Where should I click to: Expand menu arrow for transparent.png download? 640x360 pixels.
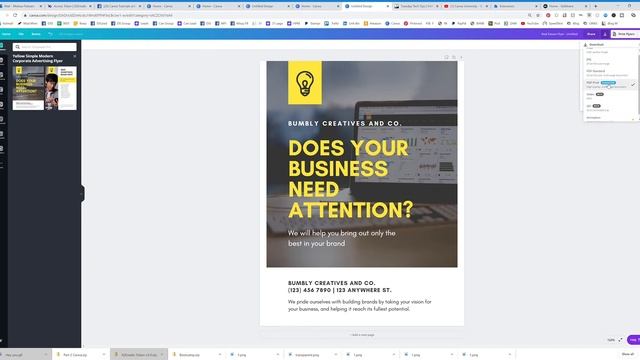click(x=336, y=355)
